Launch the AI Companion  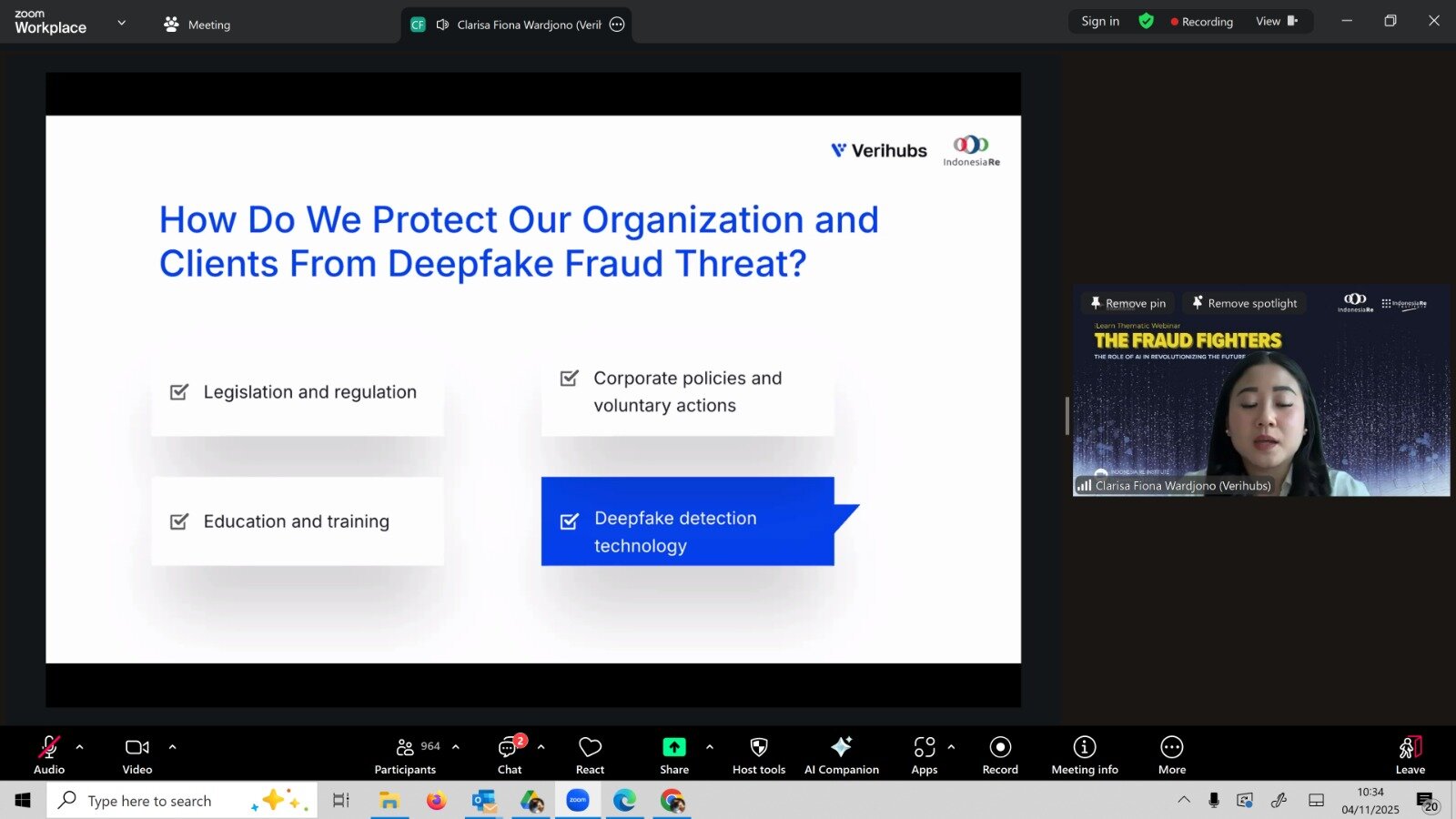841,755
